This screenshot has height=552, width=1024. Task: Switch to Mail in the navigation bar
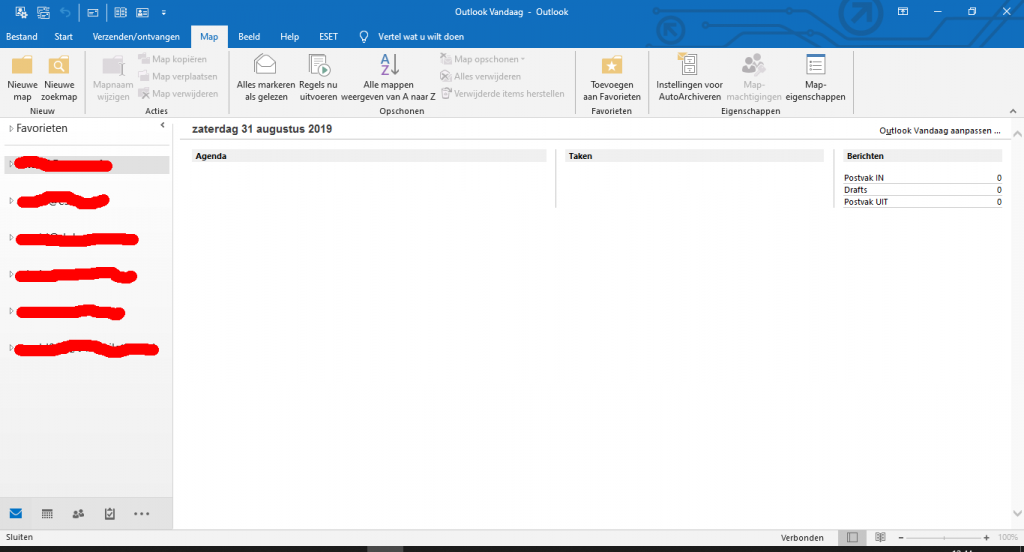[x=16, y=513]
